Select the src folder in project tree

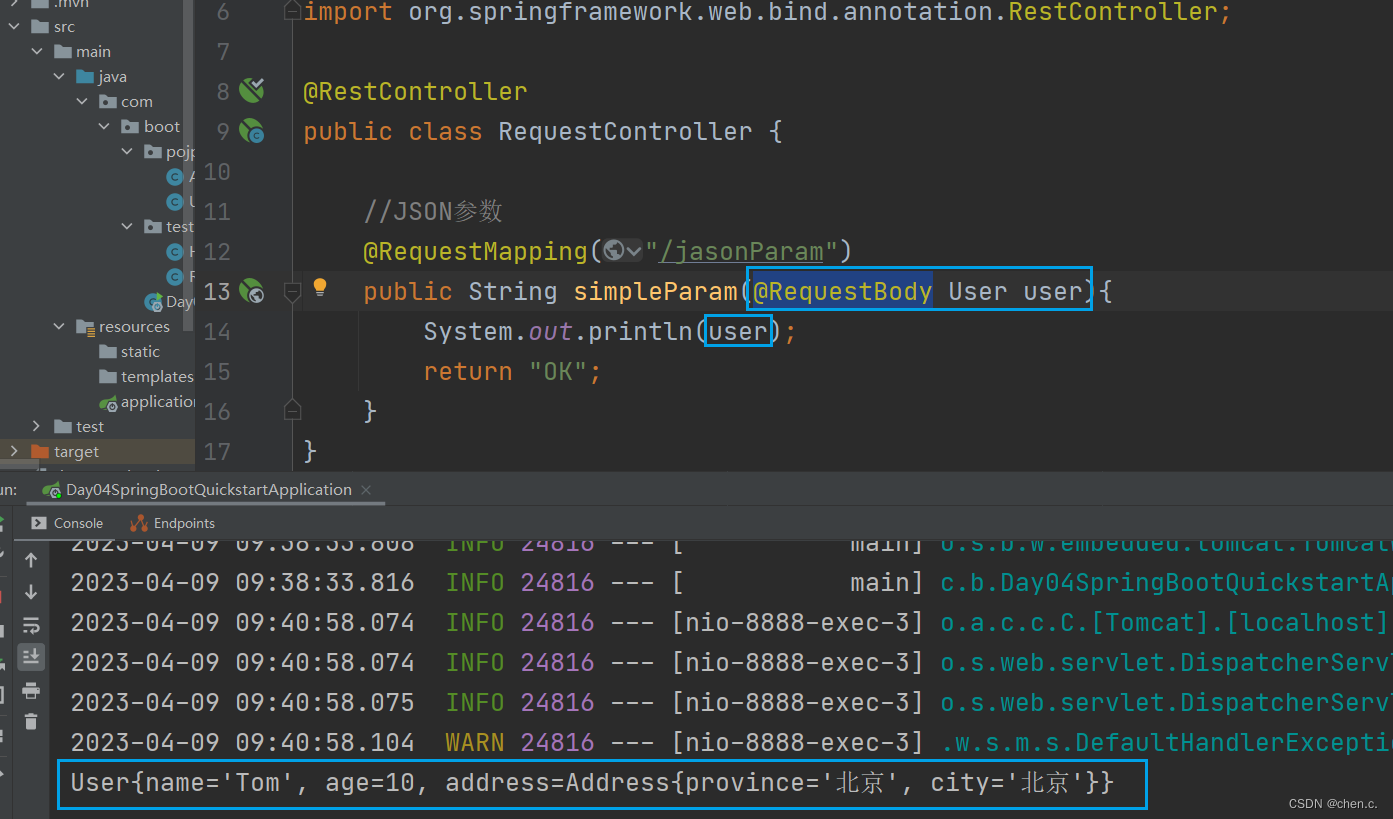(x=53, y=26)
